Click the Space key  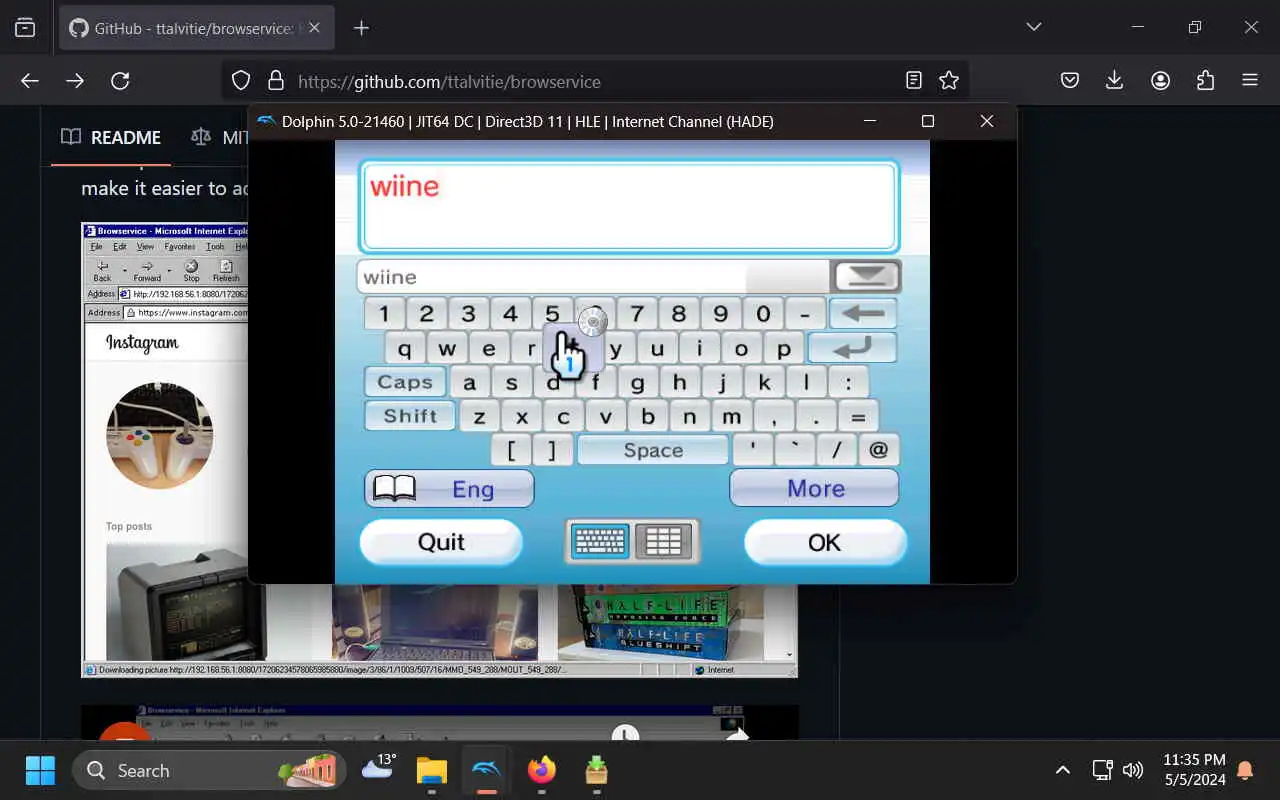click(653, 450)
